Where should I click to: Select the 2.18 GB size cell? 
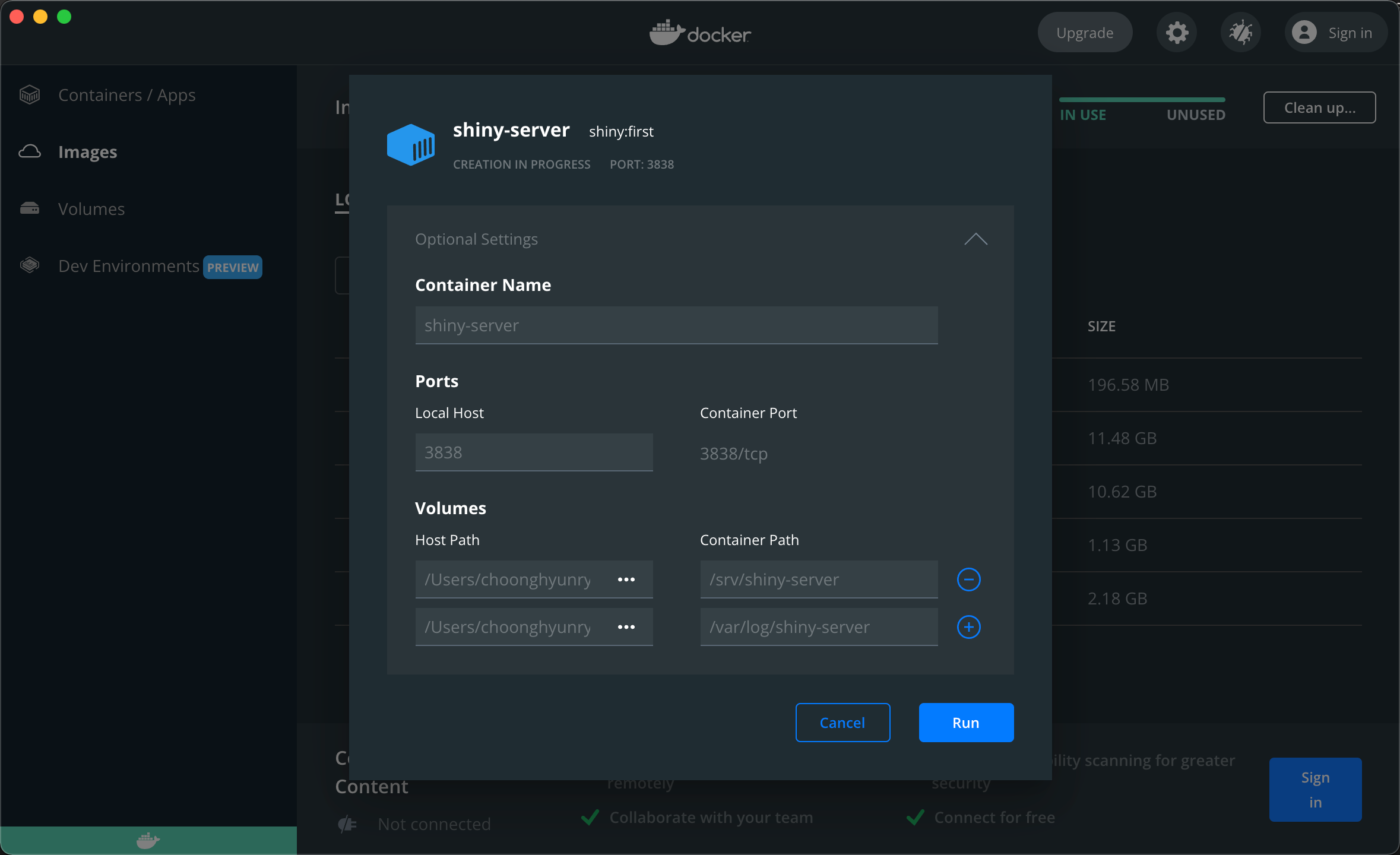[x=1117, y=598]
